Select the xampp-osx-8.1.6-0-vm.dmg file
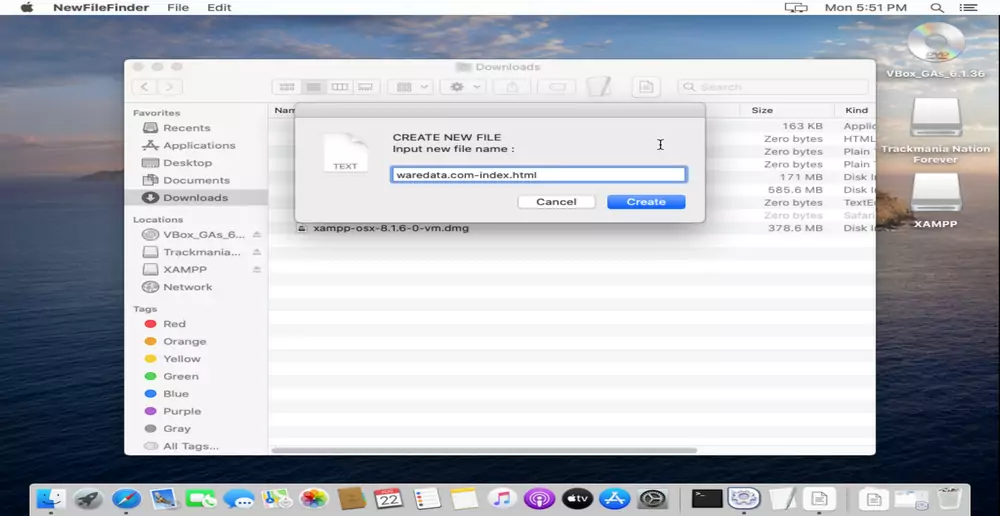1000x516 pixels. tap(390, 228)
